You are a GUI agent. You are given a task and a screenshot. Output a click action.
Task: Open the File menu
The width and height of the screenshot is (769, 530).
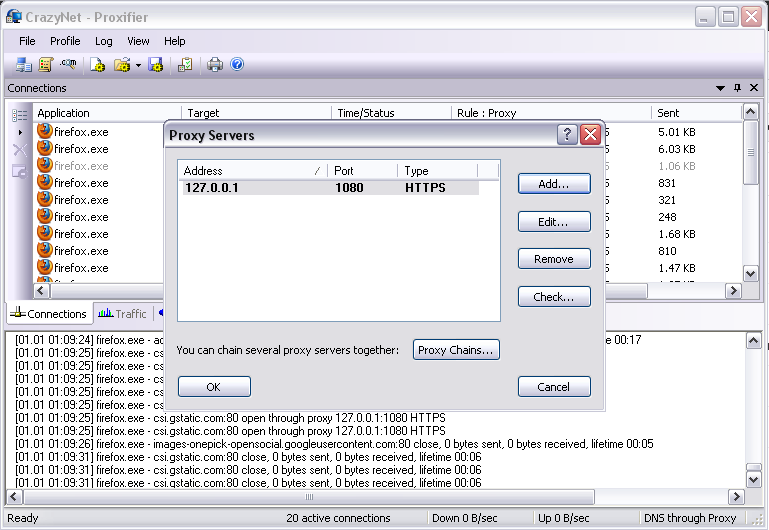pos(27,41)
